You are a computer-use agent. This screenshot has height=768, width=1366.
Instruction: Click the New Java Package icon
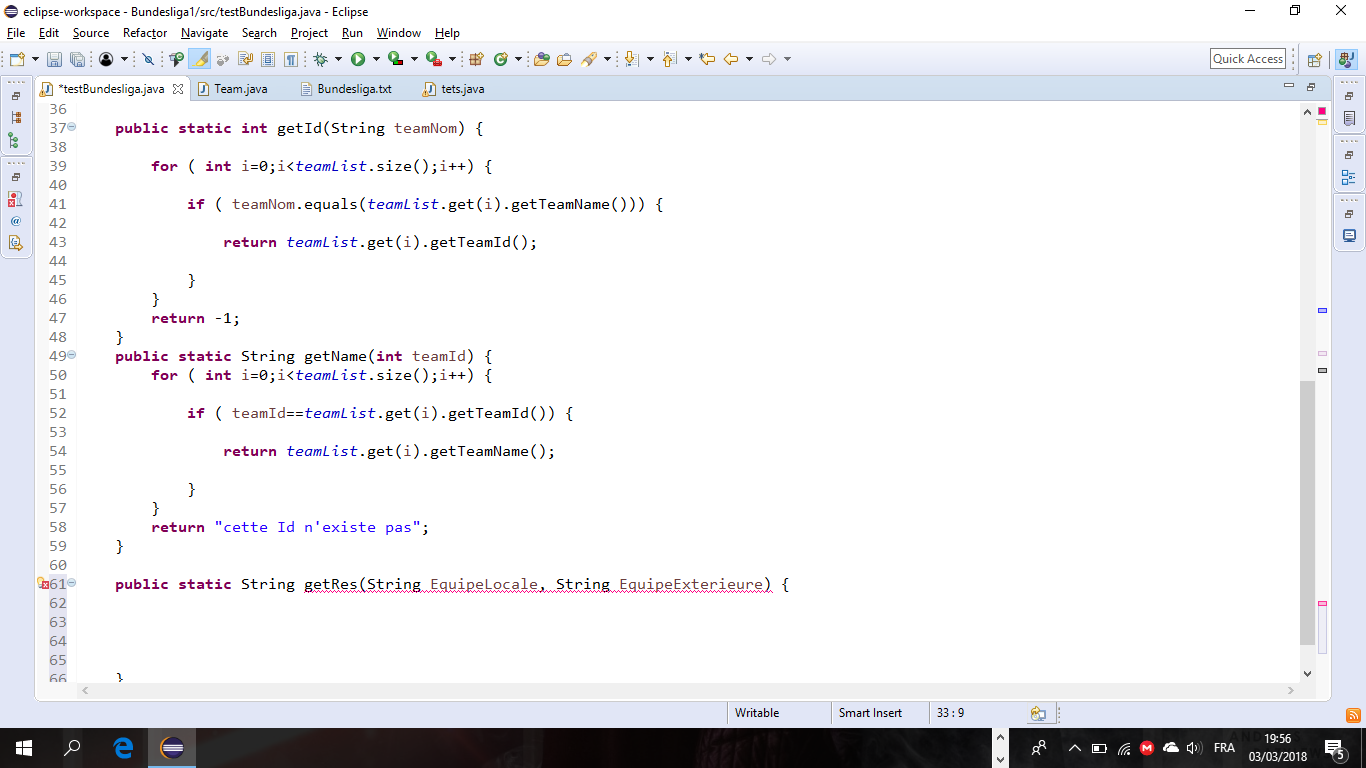click(476, 59)
